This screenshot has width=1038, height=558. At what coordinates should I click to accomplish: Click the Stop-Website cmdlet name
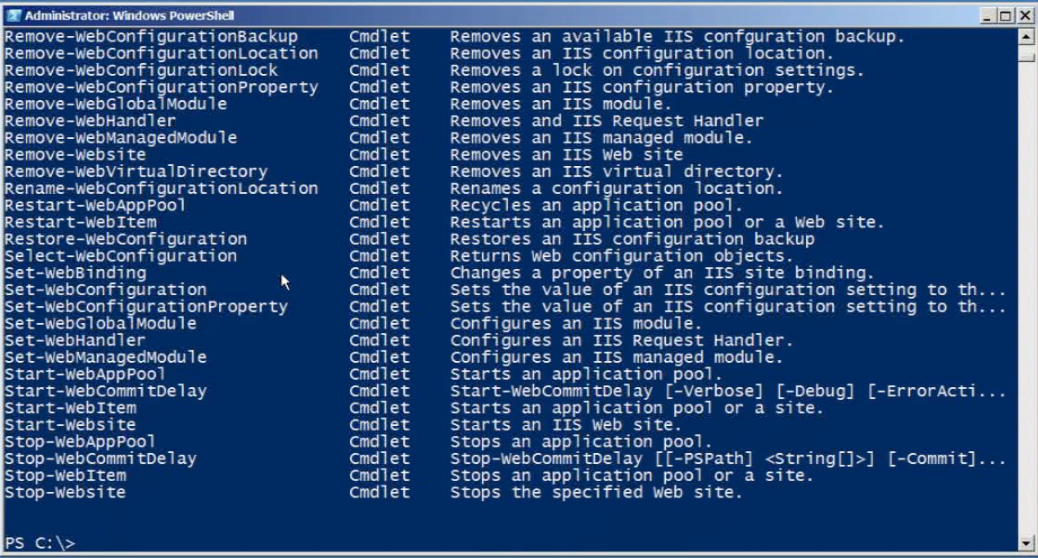[65, 492]
